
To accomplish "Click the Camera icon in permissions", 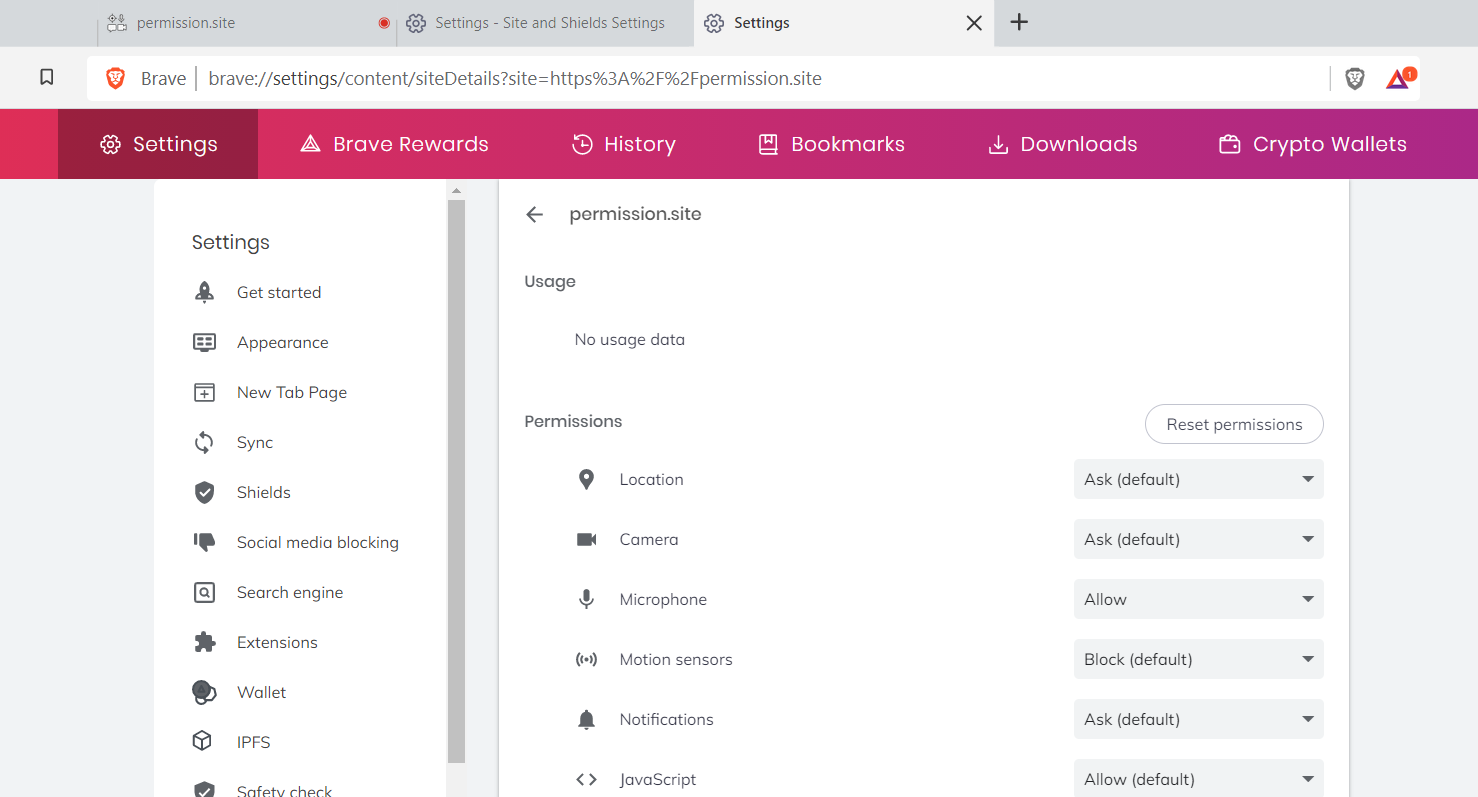I will click(x=587, y=539).
